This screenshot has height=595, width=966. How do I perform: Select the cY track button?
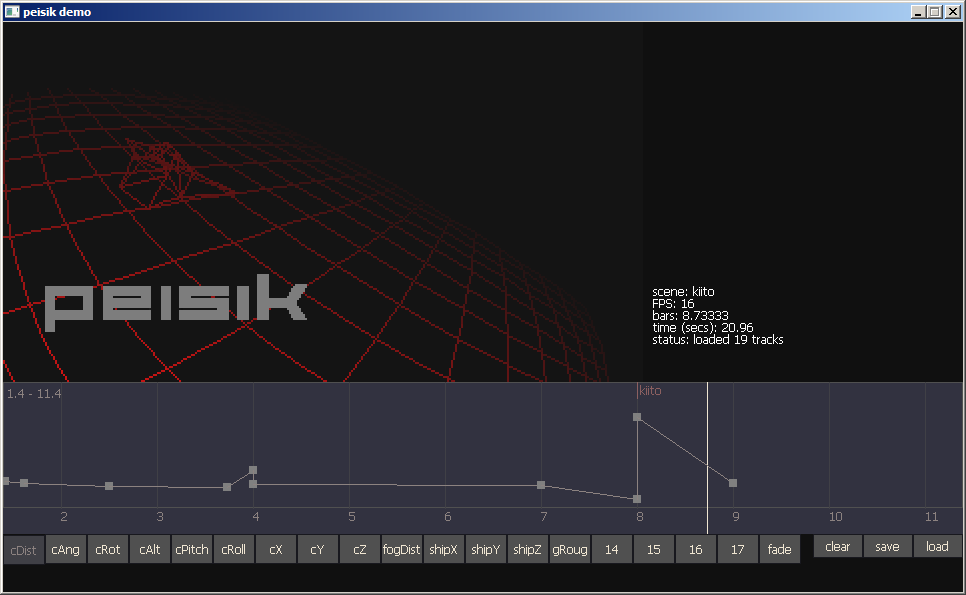[317, 549]
